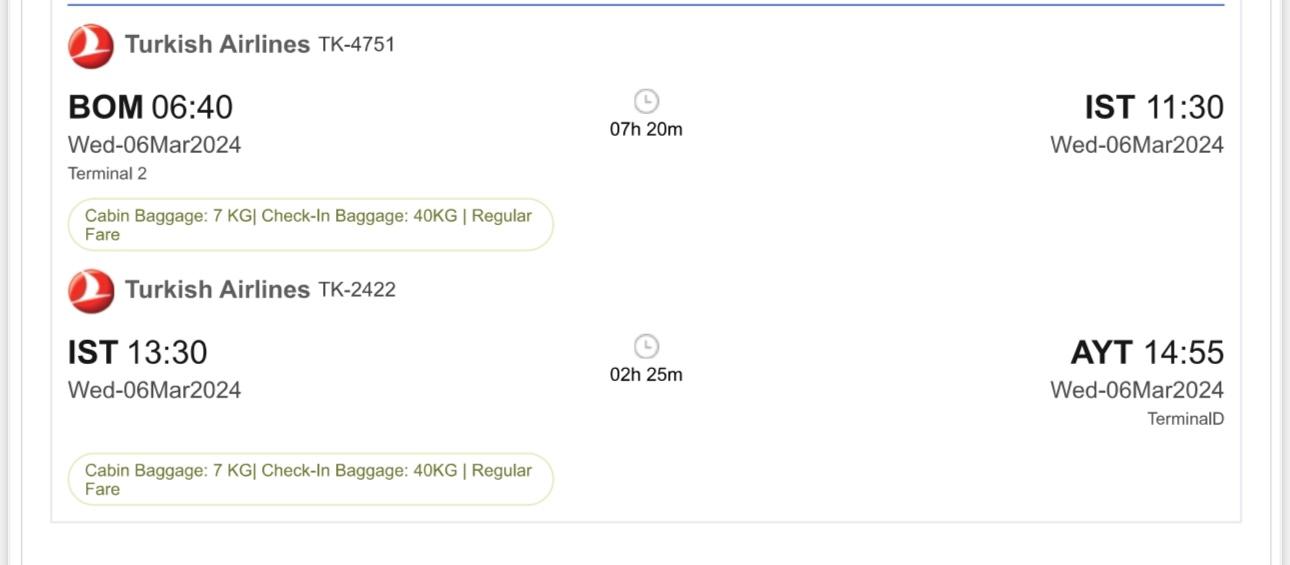The width and height of the screenshot is (1290, 565).
Task: Select the Turkish Airlines name next to TK-2422
Action: [x=217, y=289]
